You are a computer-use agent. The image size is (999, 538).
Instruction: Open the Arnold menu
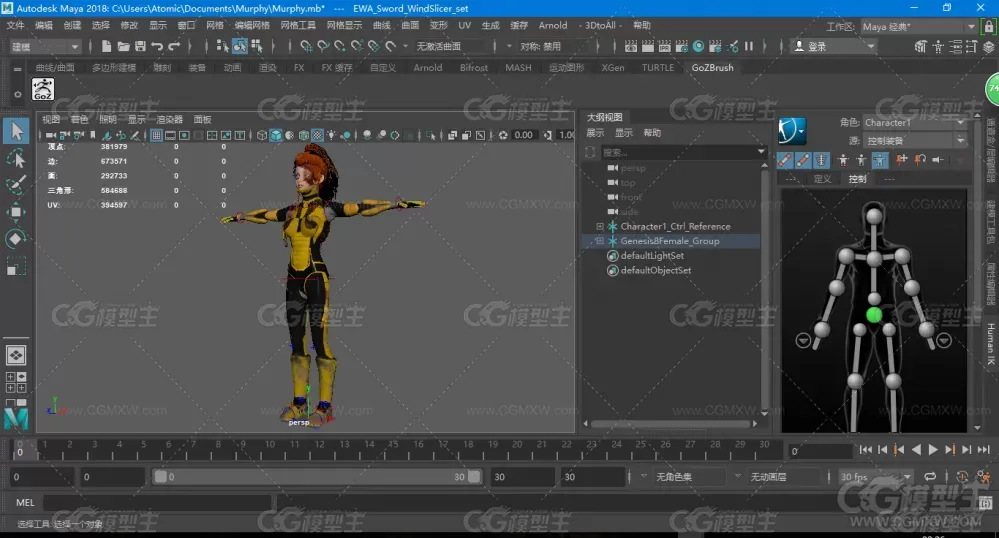(552, 25)
